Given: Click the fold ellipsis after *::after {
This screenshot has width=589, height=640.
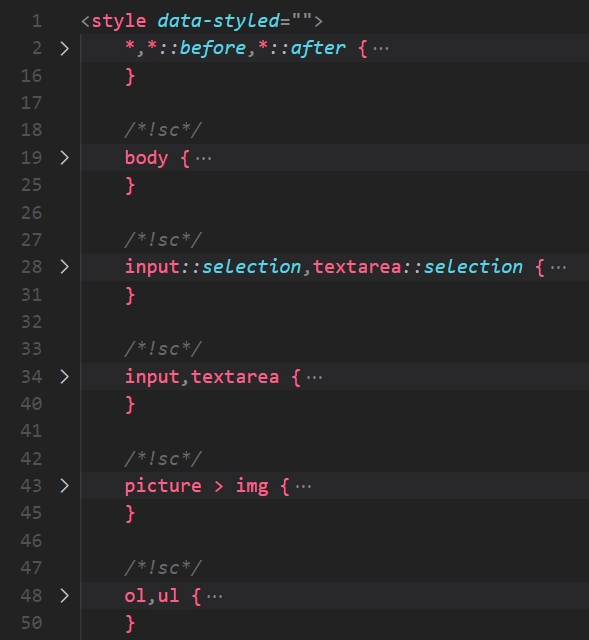Looking at the screenshot, I should [x=381, y=49].
